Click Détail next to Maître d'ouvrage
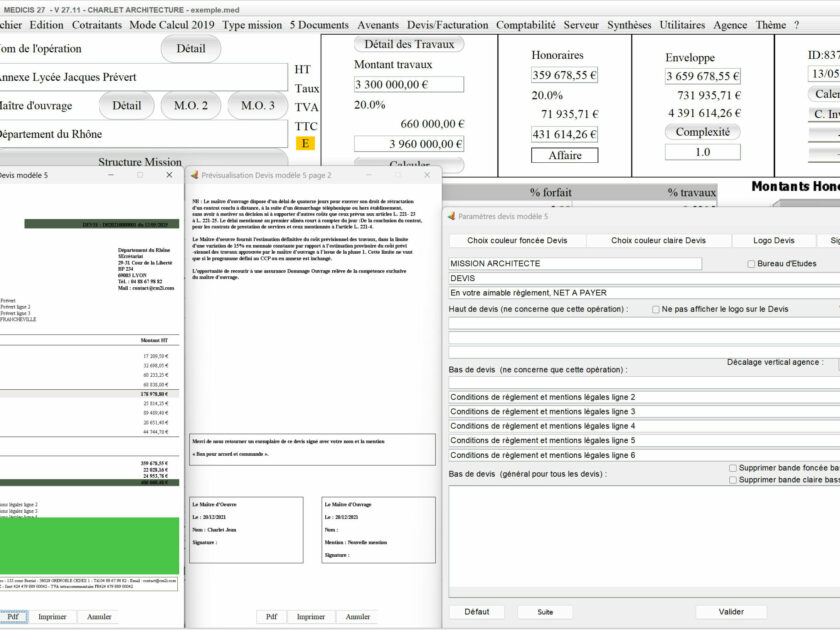840x630 pixels. click(x=126, y=106)
